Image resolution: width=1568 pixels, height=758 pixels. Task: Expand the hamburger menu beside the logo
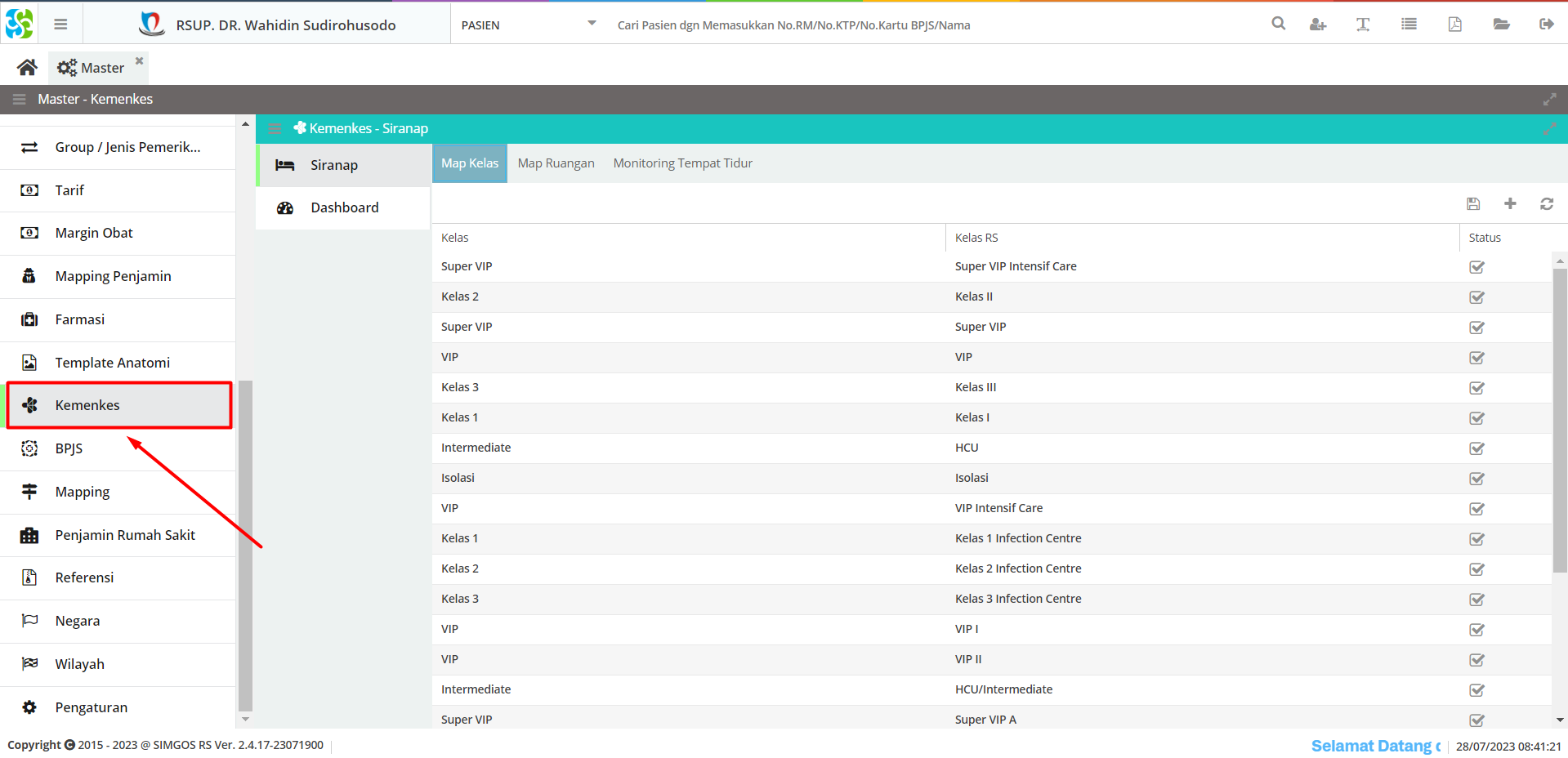tap(60, 25)
